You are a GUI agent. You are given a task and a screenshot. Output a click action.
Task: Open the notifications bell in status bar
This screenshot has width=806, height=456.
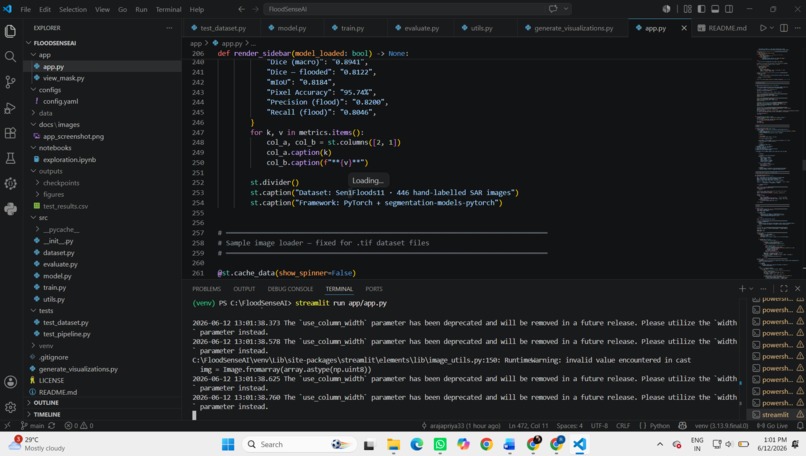(x=800, y=426)
